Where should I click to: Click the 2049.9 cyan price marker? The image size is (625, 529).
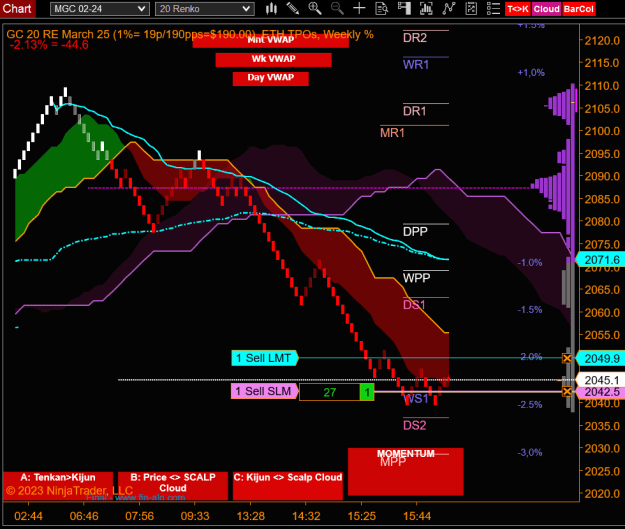point(600,358)
